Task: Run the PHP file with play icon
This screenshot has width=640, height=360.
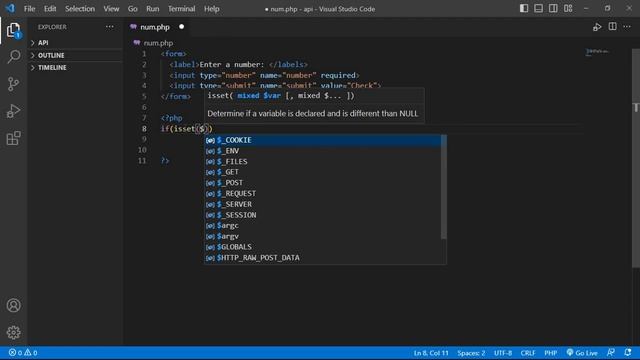Action: coord(597,27)
